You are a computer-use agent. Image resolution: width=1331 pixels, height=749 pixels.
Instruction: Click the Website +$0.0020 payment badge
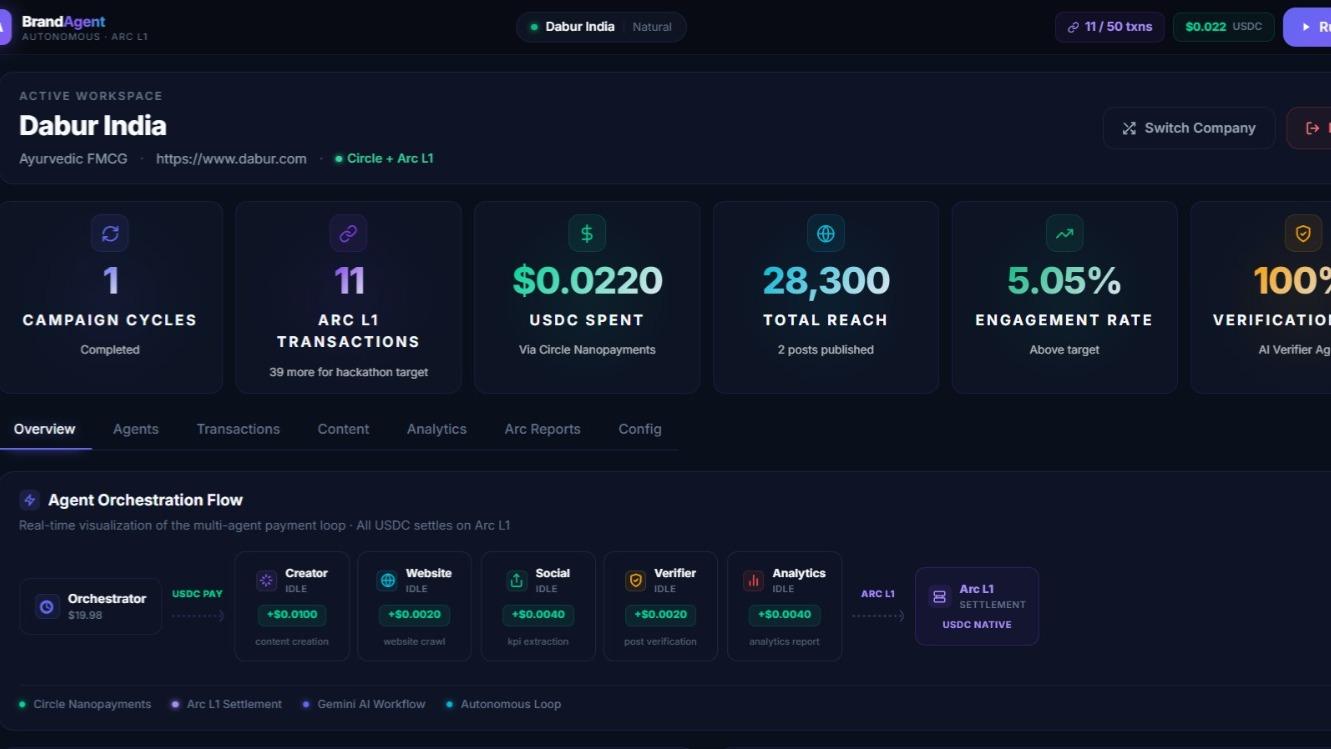(x=414, y=614)
